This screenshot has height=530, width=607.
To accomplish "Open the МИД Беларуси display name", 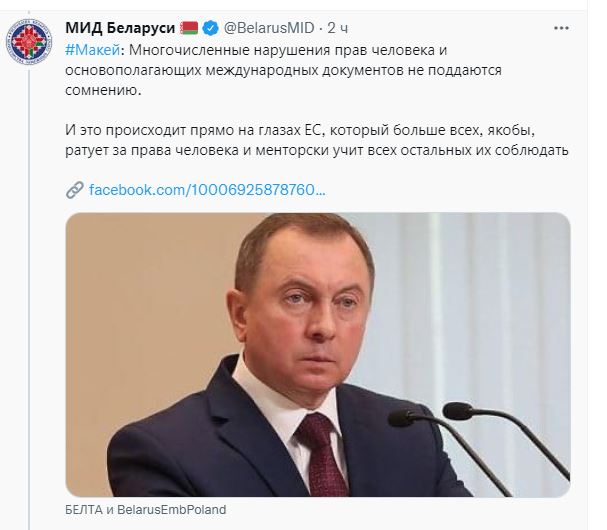I will 119,25.
